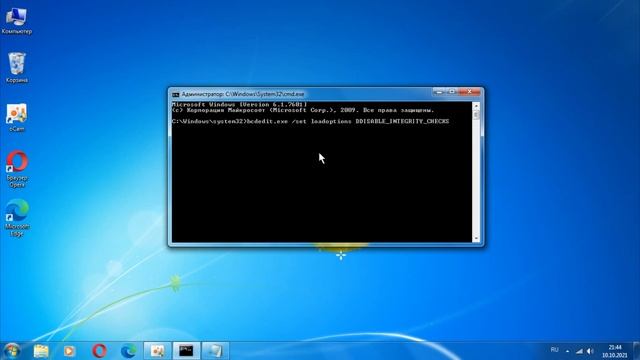This screenshot has height=360, width=640.
Task: Click the Show desktop button
Action: pyautogui.click(x=637, y=351)
